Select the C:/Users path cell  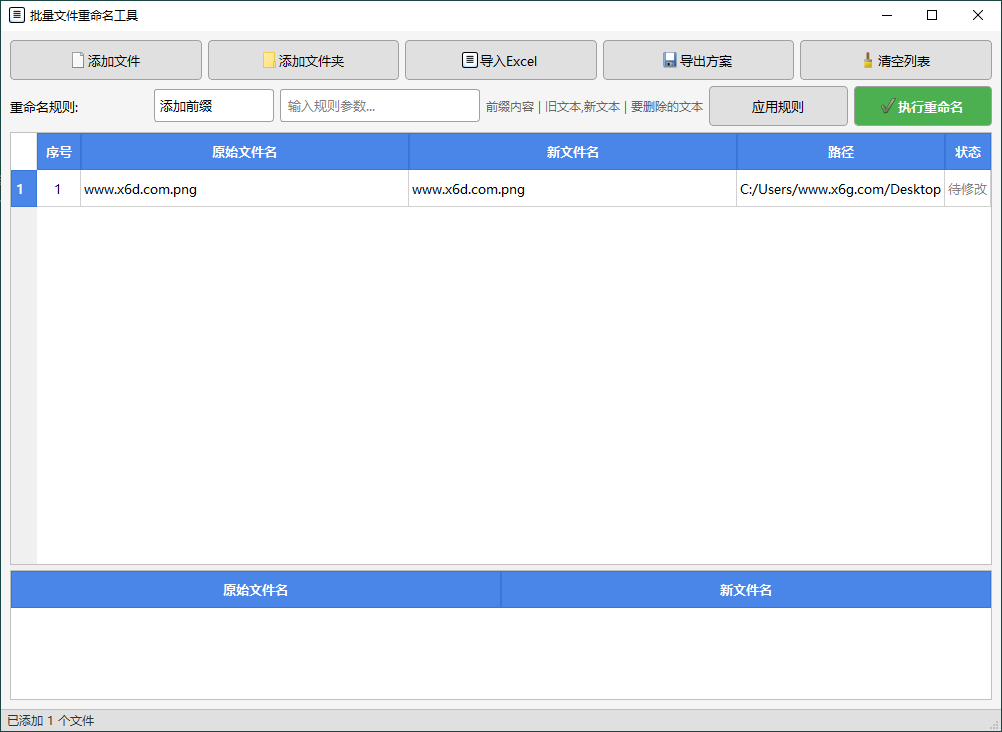[840, 189]
